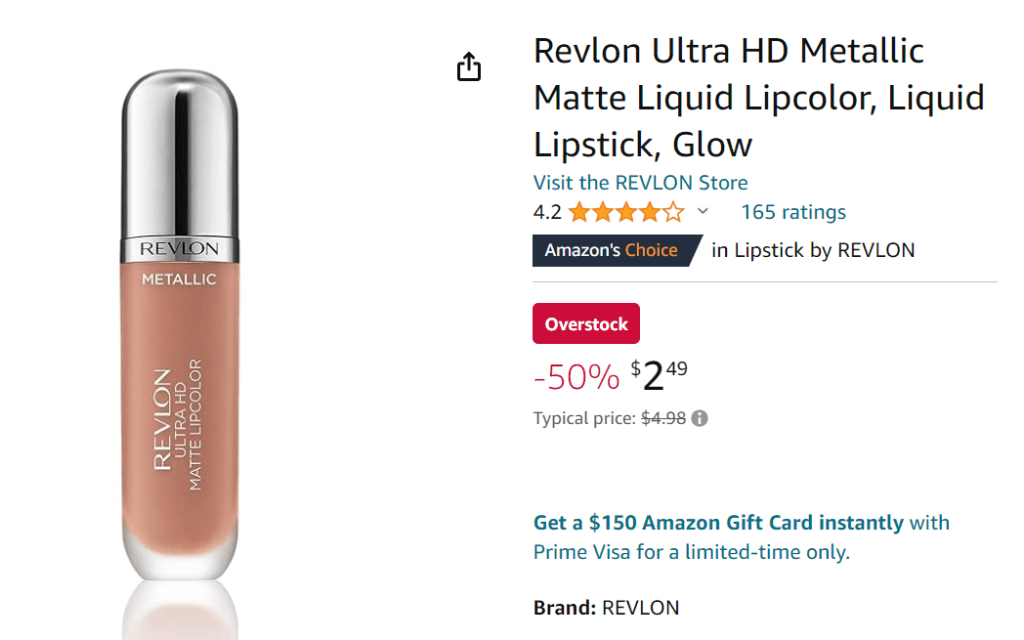This screenshot has height=640, width=1024.
Task: Click the red Overstock badge
Action: (586, 324)
